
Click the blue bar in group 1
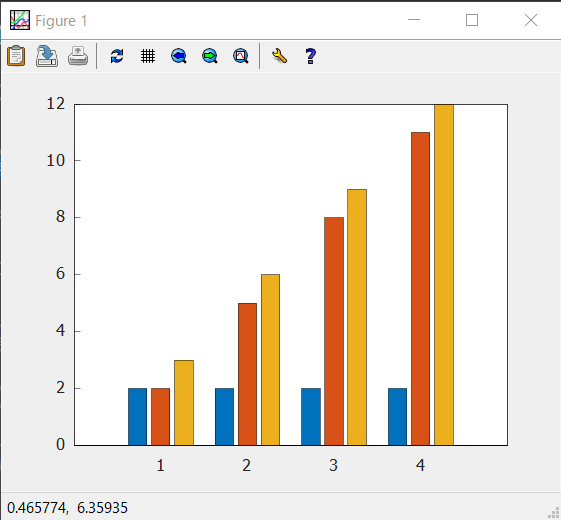tap(137, 417)
